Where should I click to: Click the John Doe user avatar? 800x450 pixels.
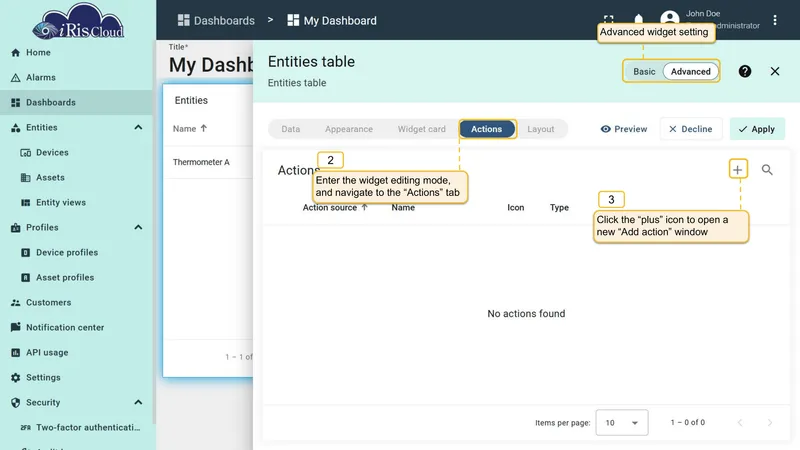tap(669, 19)
